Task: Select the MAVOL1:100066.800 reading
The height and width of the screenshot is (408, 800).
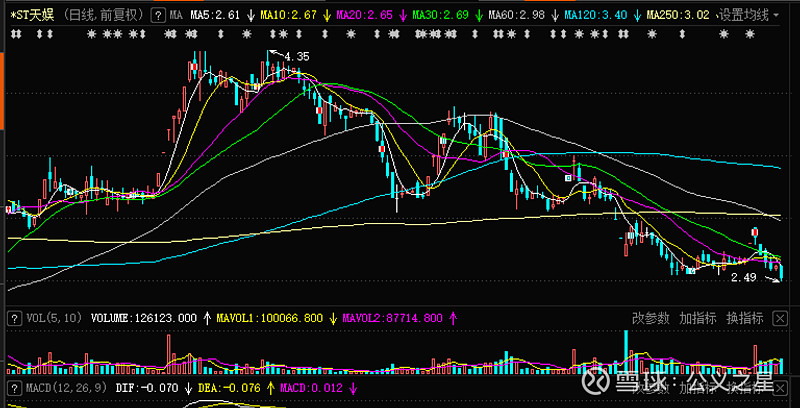Action: coord(269,319)
